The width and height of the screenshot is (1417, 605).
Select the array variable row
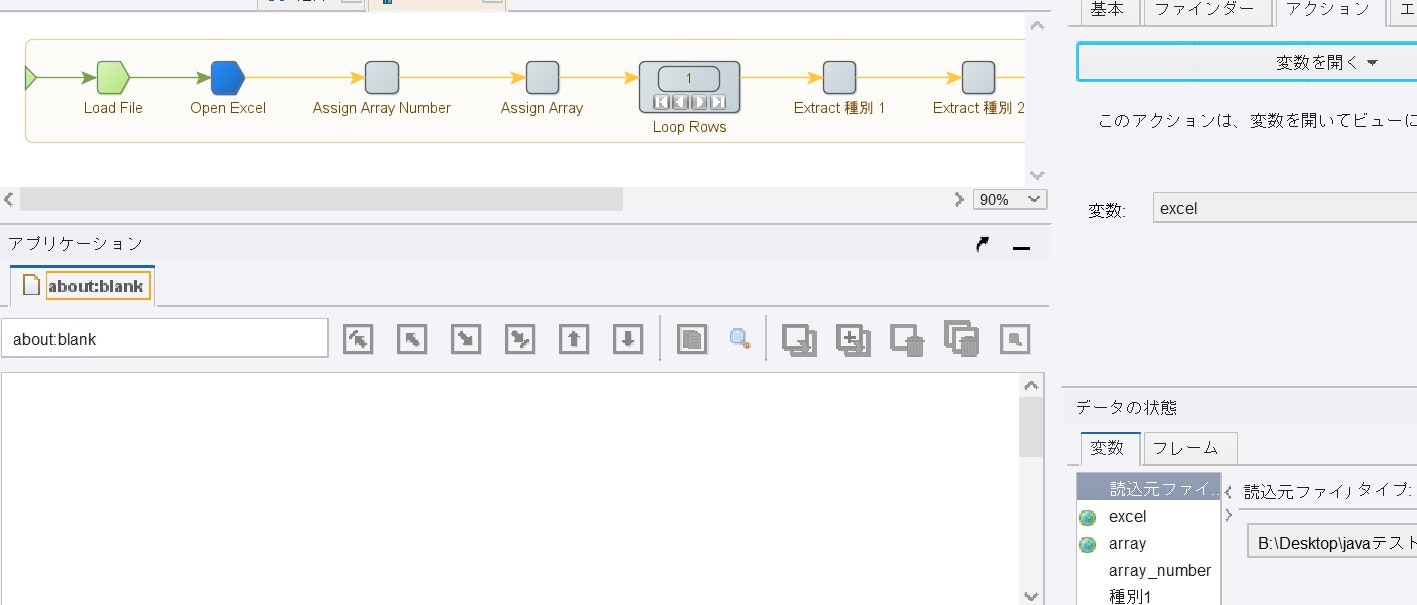pos(1149,544)
